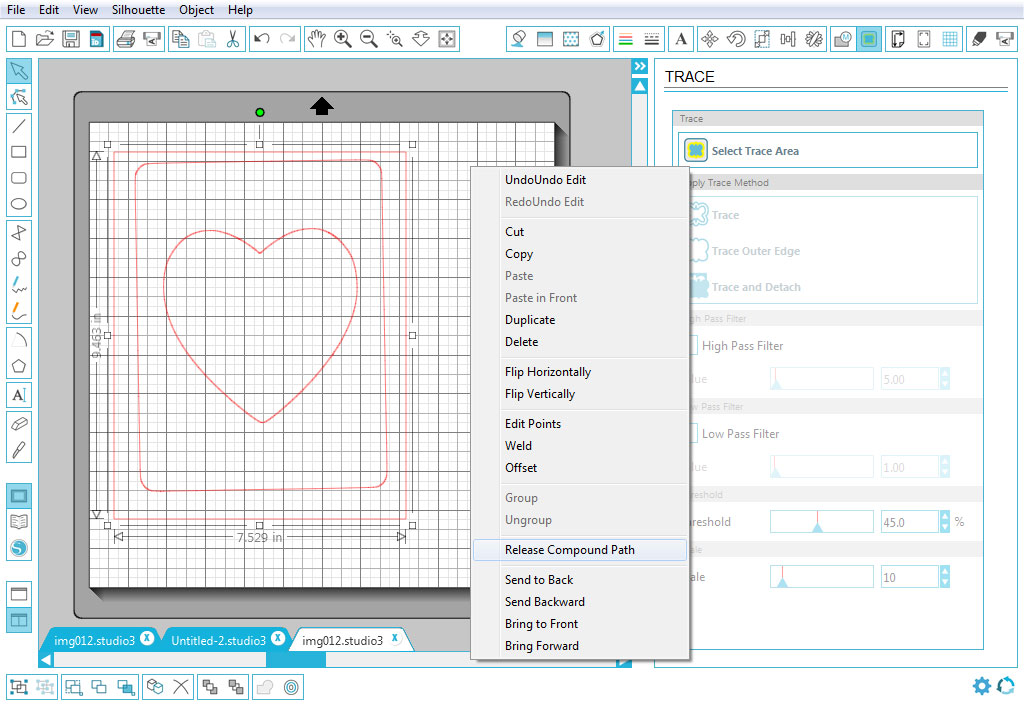Toggle the Low Pass Filter checkbox
1024x706 pixels.
[693, 434]
